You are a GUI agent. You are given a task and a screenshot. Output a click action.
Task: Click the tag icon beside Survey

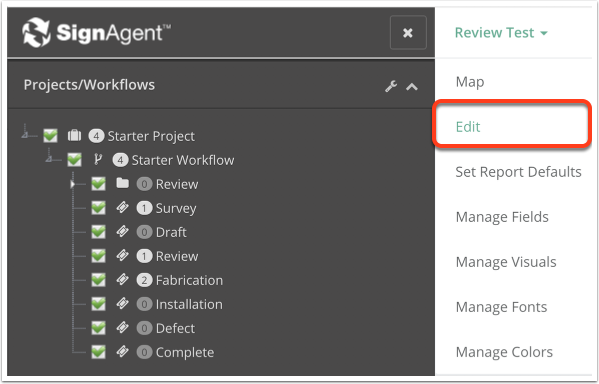(122, 207)
